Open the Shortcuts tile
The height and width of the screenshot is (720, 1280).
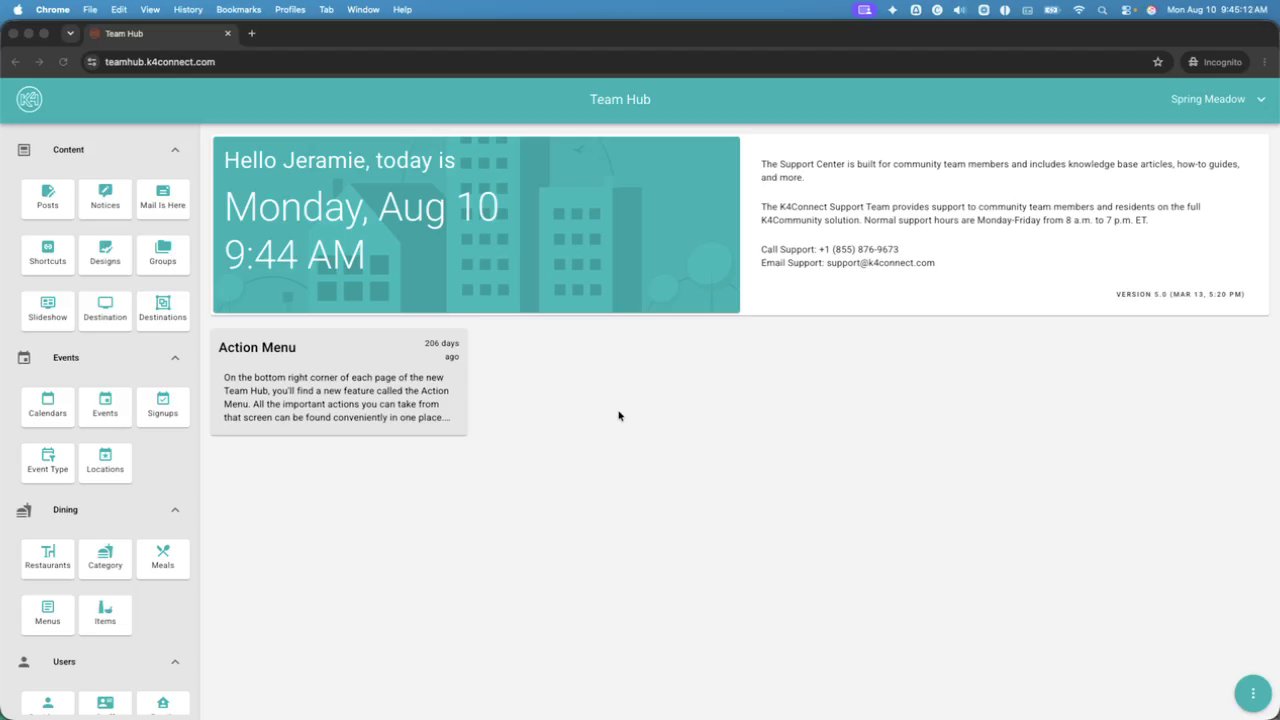48,254
